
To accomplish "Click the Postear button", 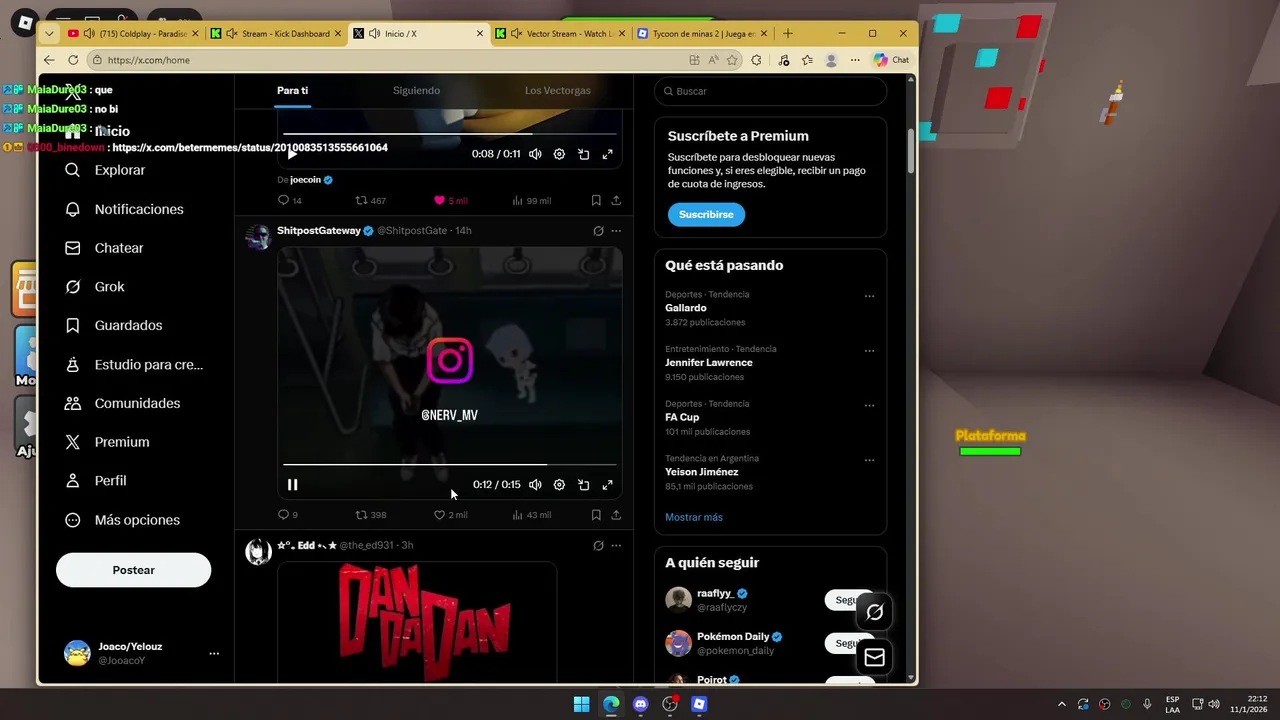I will tap(133, 570).
